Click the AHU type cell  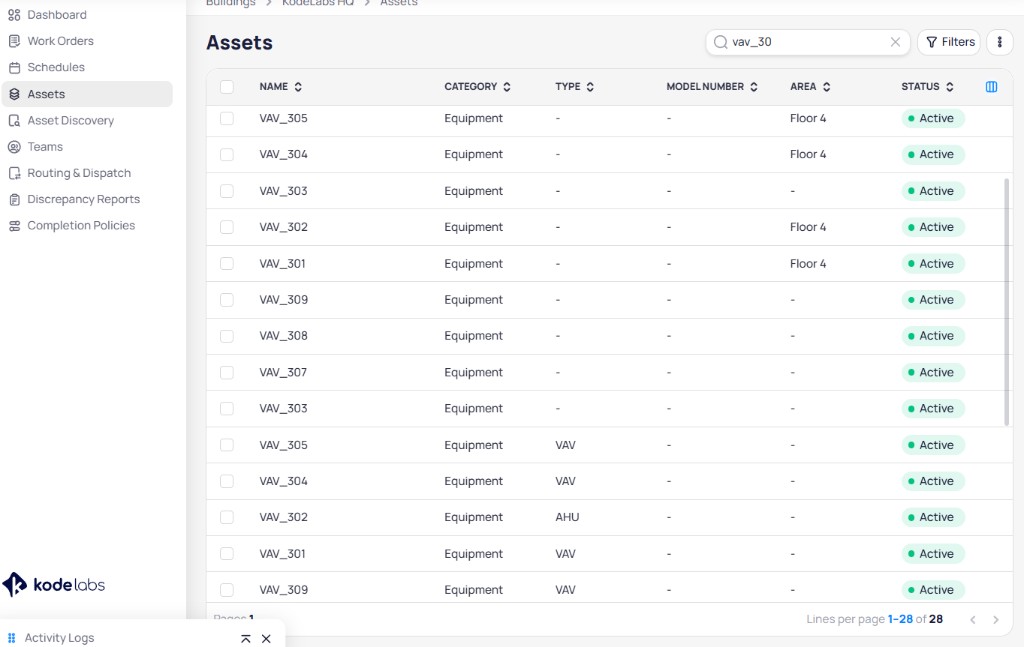(x=567, y=517)
